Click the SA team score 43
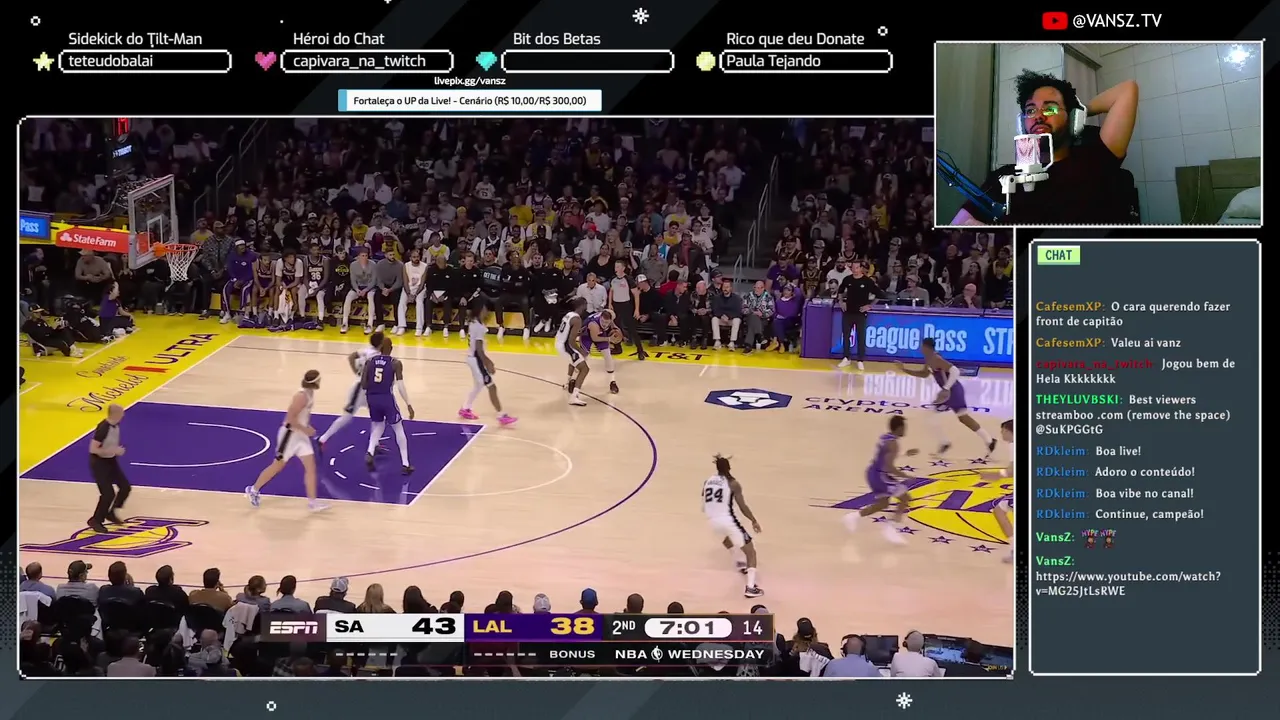Image resolution: width=1280 pixels, height=720 pixels. click(433, 627)
